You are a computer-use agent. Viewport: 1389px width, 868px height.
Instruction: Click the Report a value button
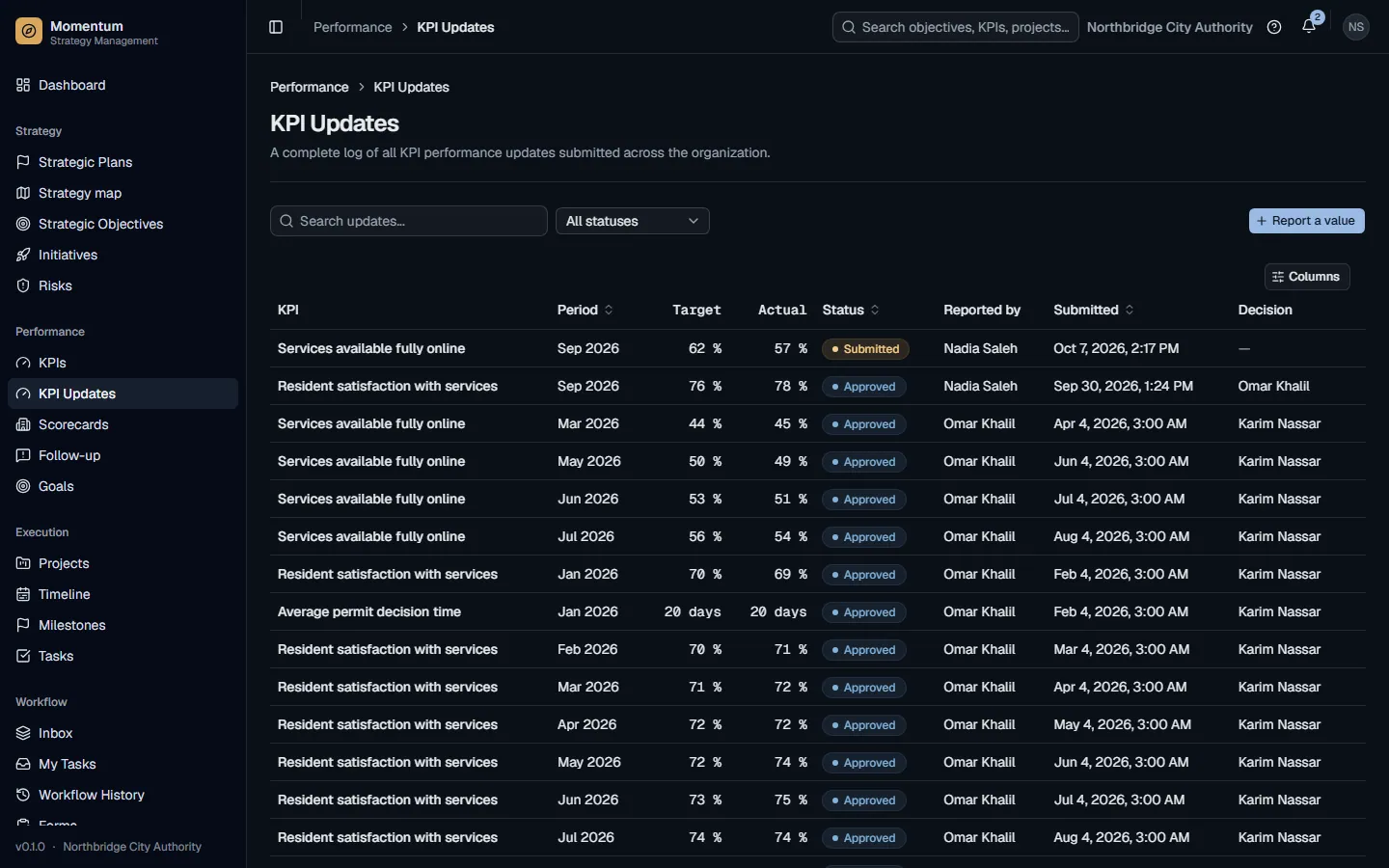[1306, 221]
